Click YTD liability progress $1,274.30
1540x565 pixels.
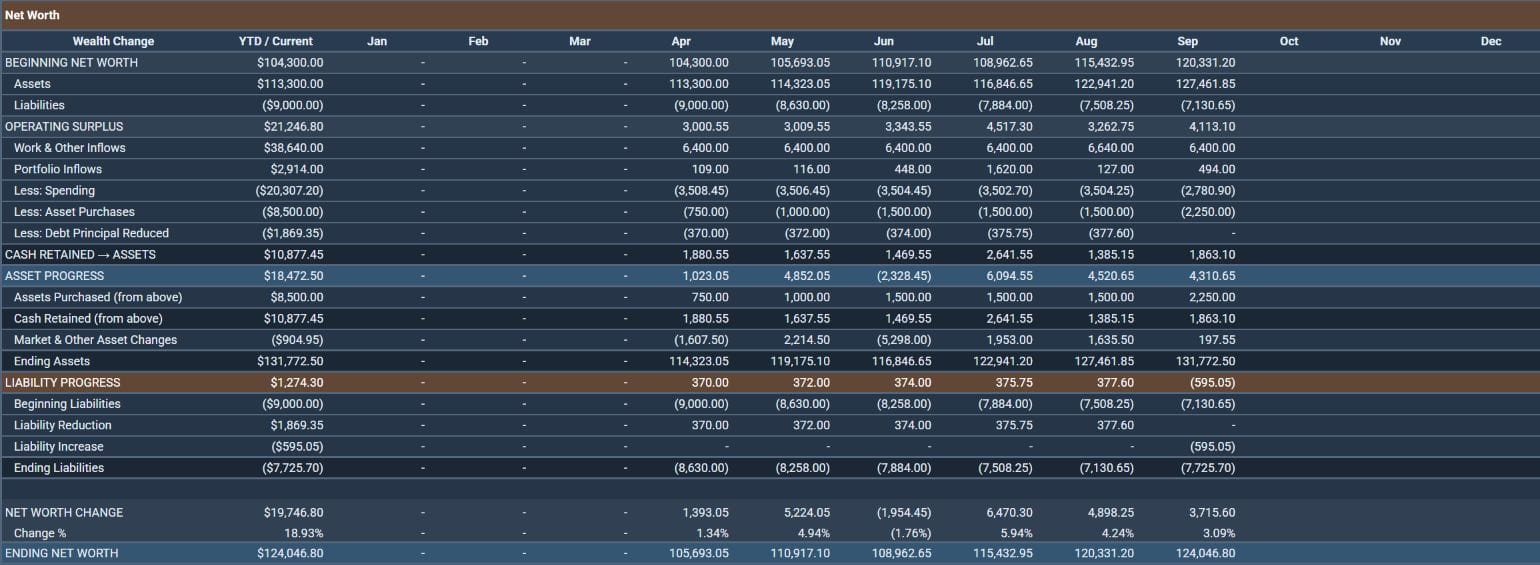[297, 382]
